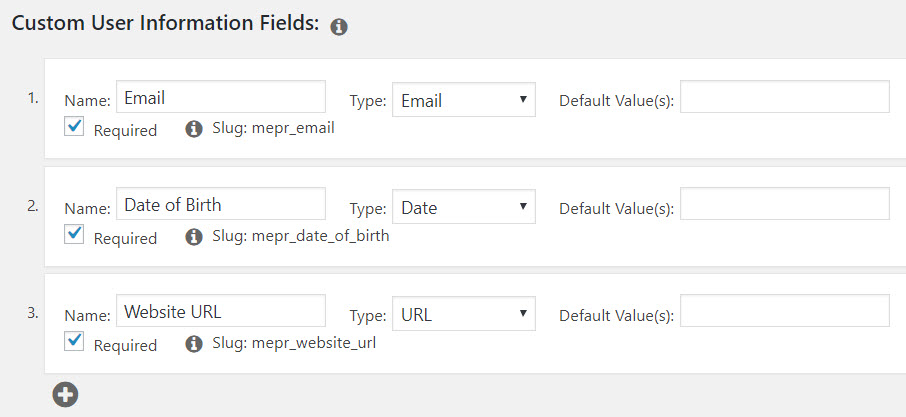Click the Name field containing Email
Screen dimensions: 906x417
pos(221,97)
